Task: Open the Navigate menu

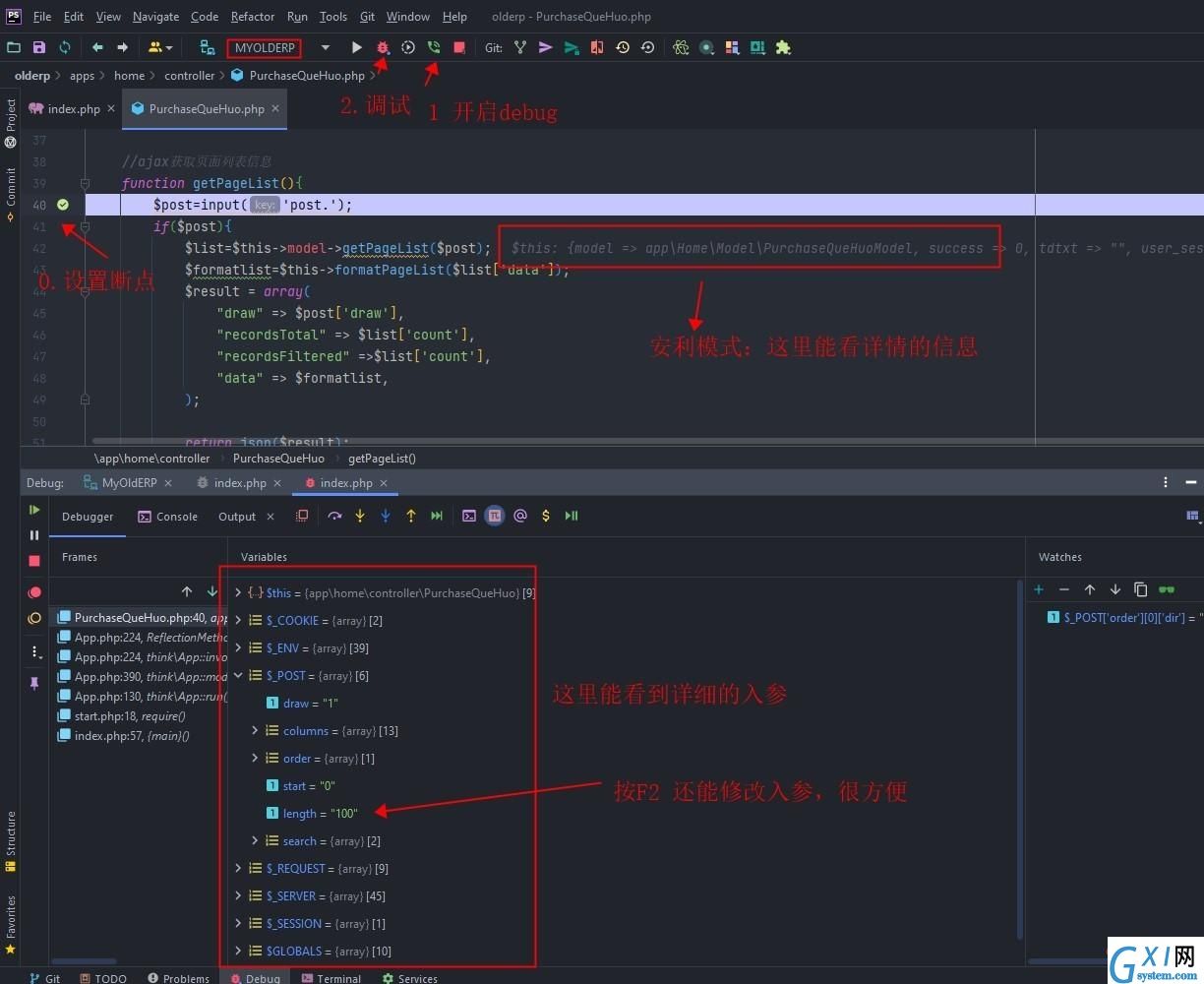Action: pos(155,17)
